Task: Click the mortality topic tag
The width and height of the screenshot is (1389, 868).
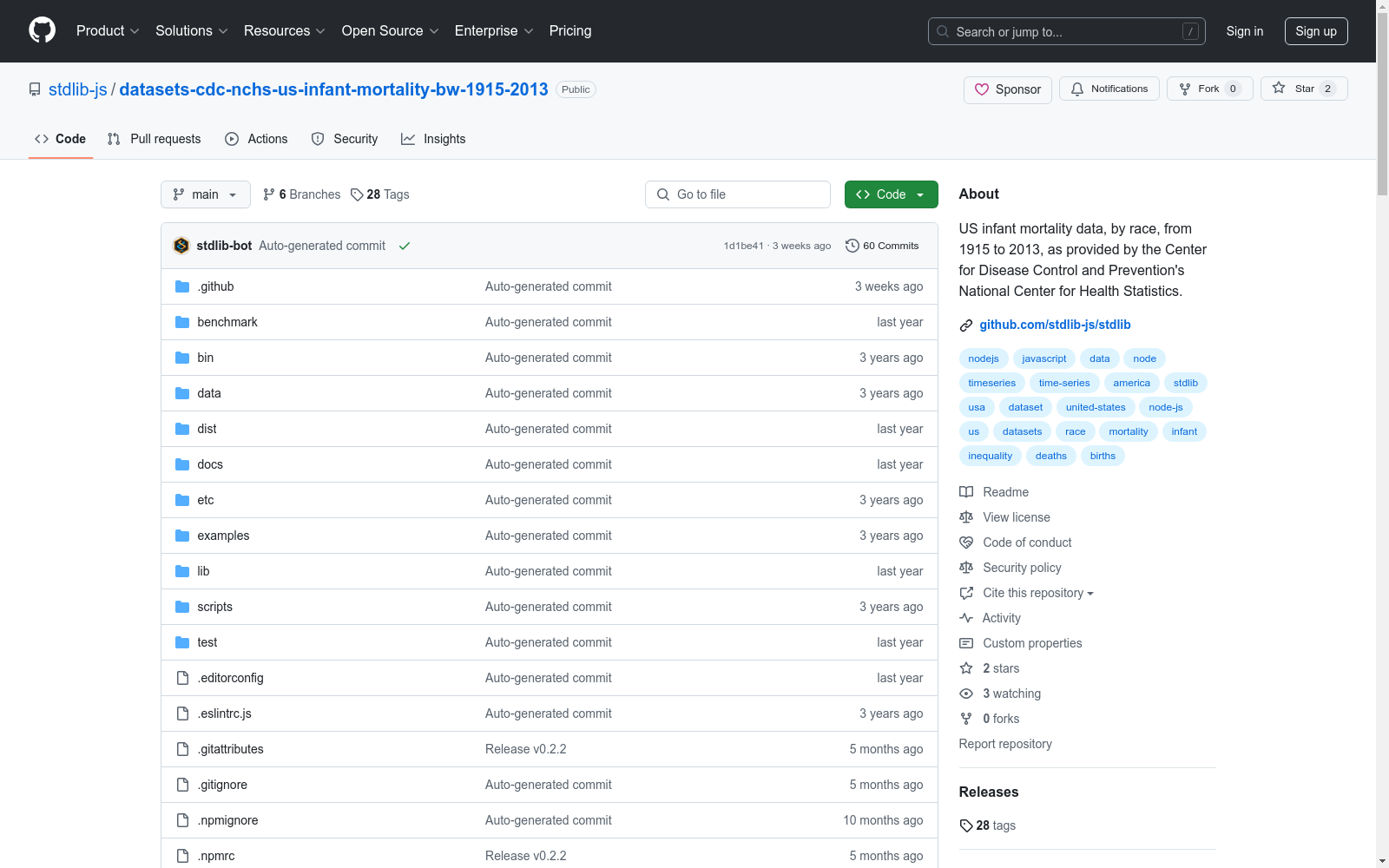Action: pyautogui.click(x=1129, y=431)
